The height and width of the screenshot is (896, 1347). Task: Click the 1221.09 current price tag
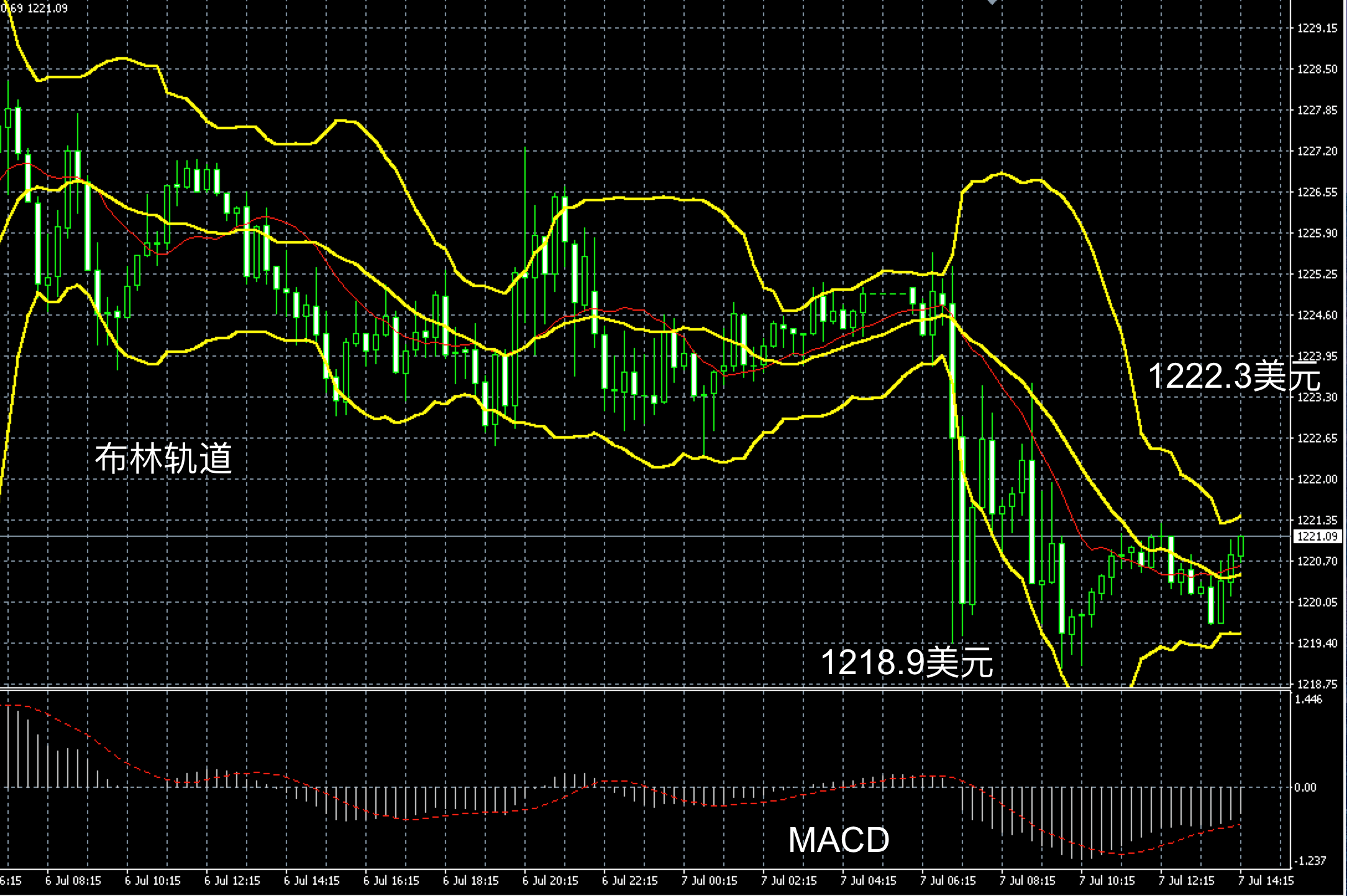click(x=1317, y=536)
